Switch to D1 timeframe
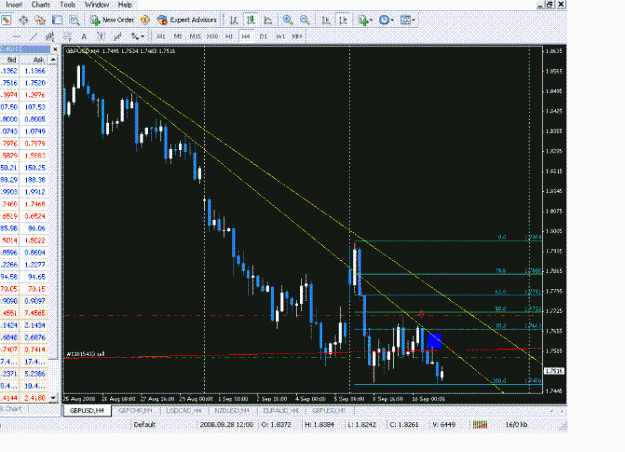Screen dimensions: 625x452 click(x=263, y=36)
